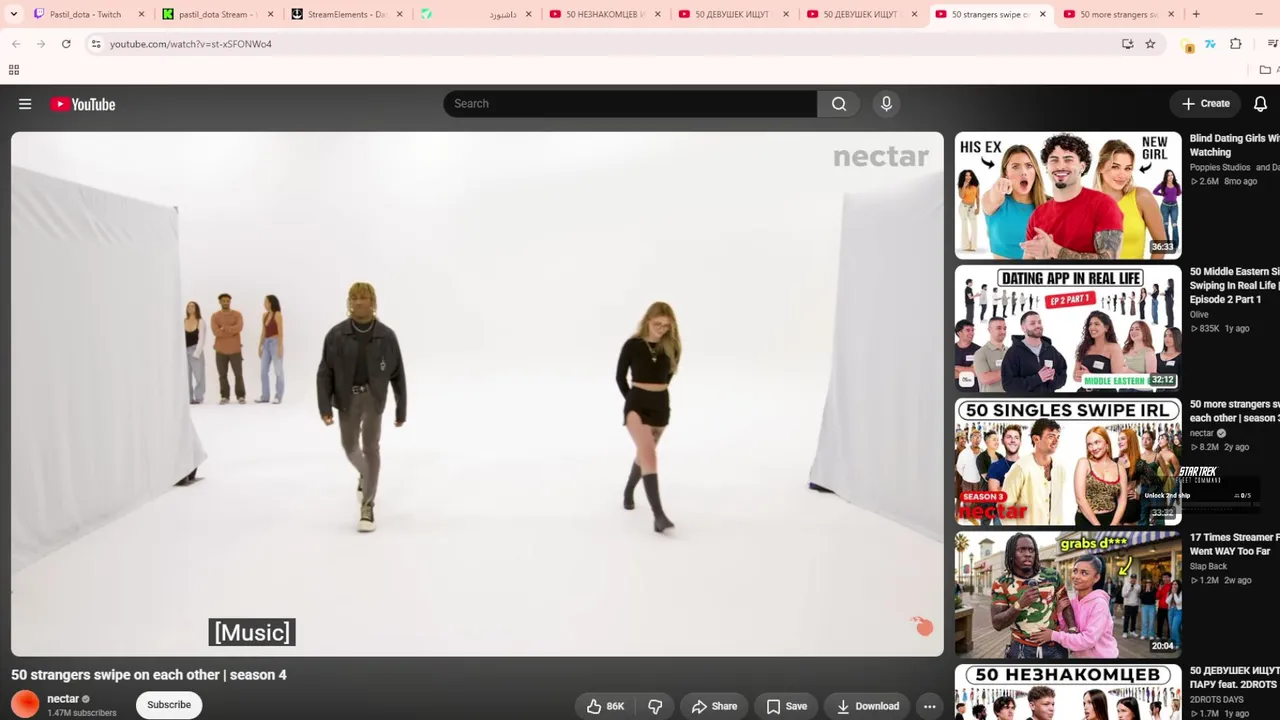Click the Share button
1280x720 pixels.
tap(714, 706)
